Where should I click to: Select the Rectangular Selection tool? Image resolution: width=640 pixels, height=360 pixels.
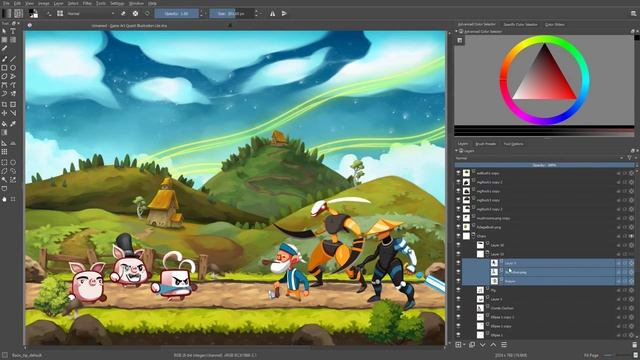tap(4, 162)
